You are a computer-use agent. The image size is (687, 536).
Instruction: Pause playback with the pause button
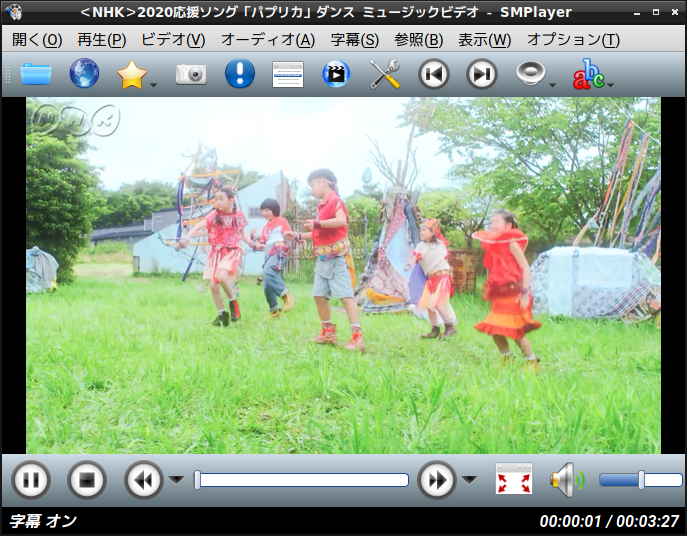coord(31,480)
